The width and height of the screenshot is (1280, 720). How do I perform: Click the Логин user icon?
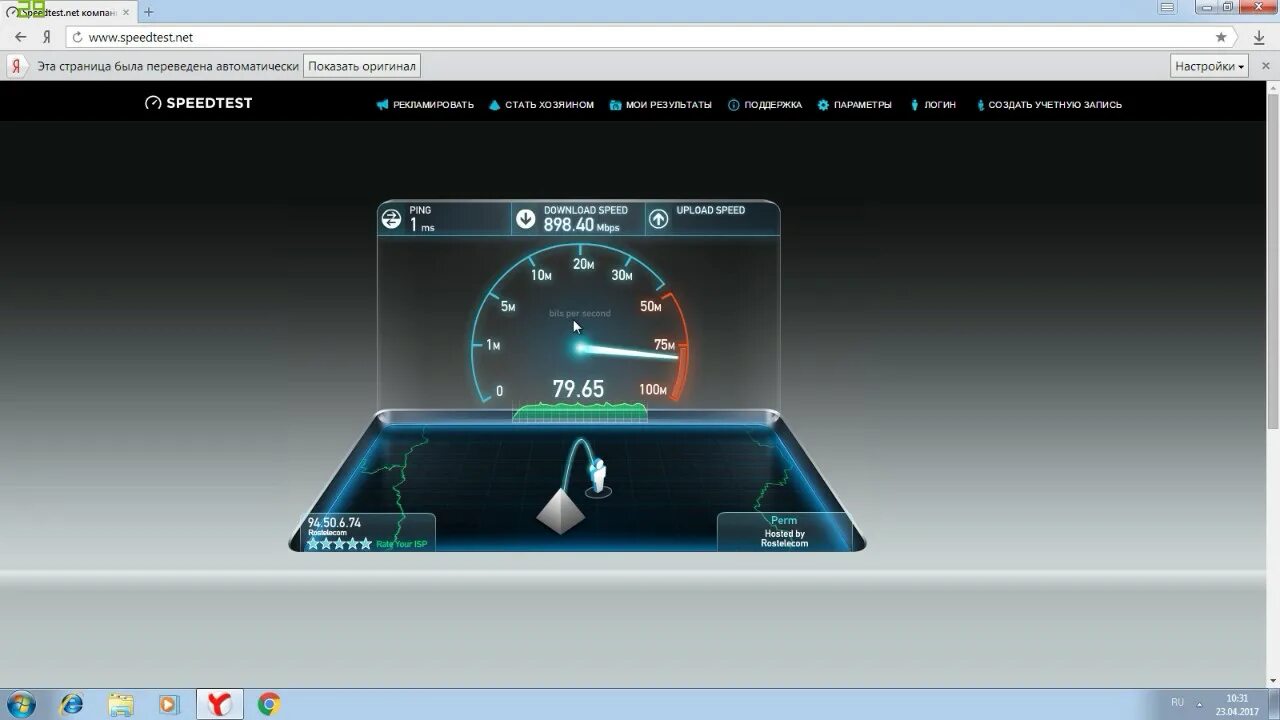coord(915,104)
